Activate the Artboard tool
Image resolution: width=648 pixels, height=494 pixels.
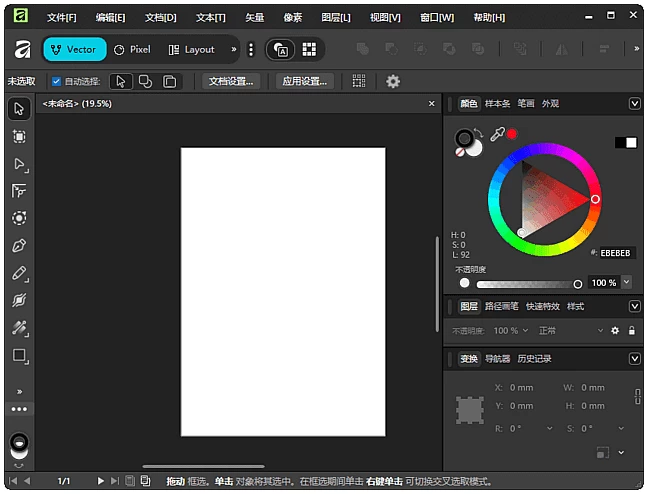point(19,136)
